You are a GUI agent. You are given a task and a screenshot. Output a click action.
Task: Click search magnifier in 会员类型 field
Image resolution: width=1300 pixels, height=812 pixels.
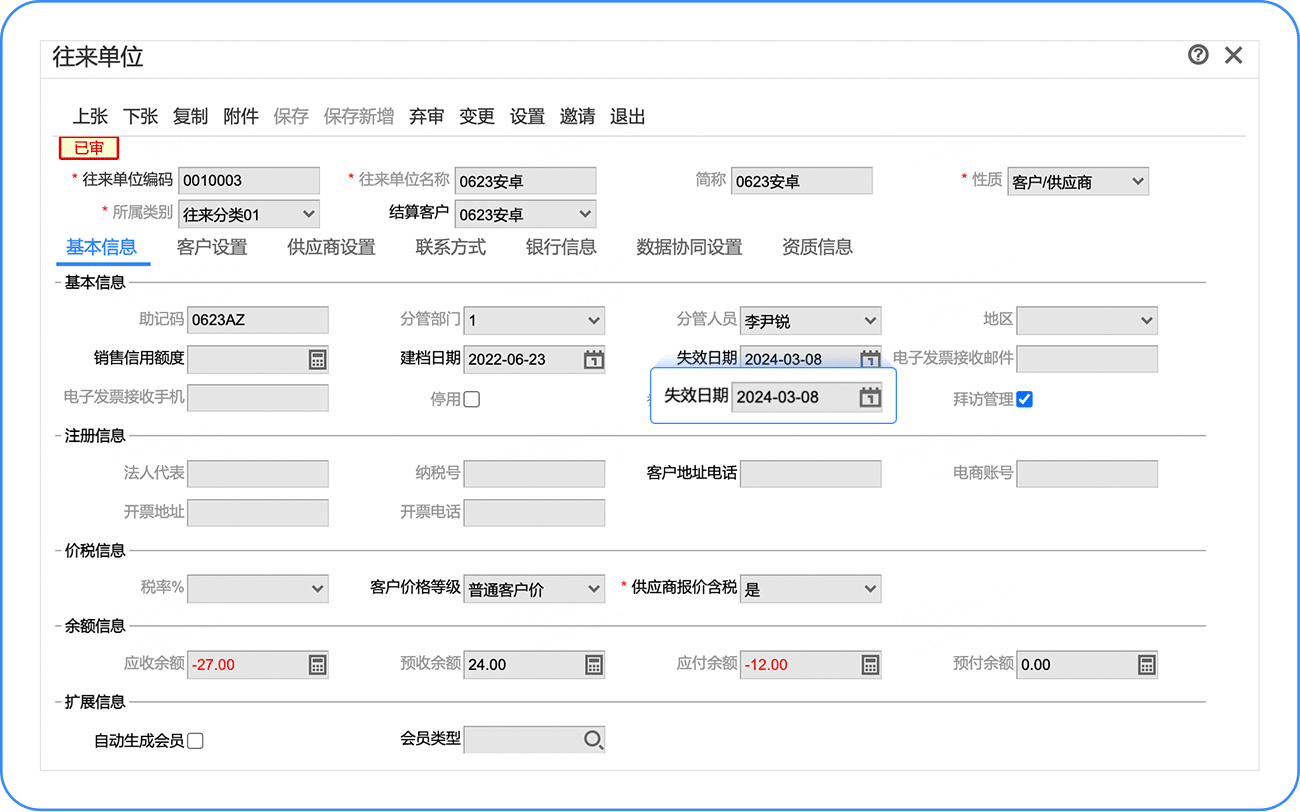(594, 740)
